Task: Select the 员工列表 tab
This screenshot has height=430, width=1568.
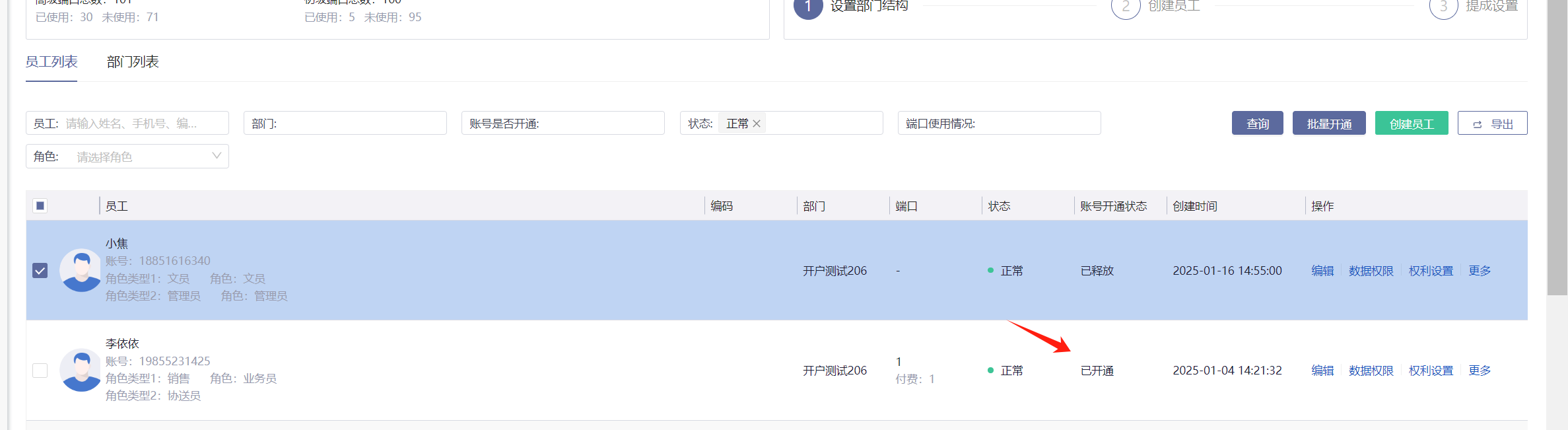Action: coord(51,62)
